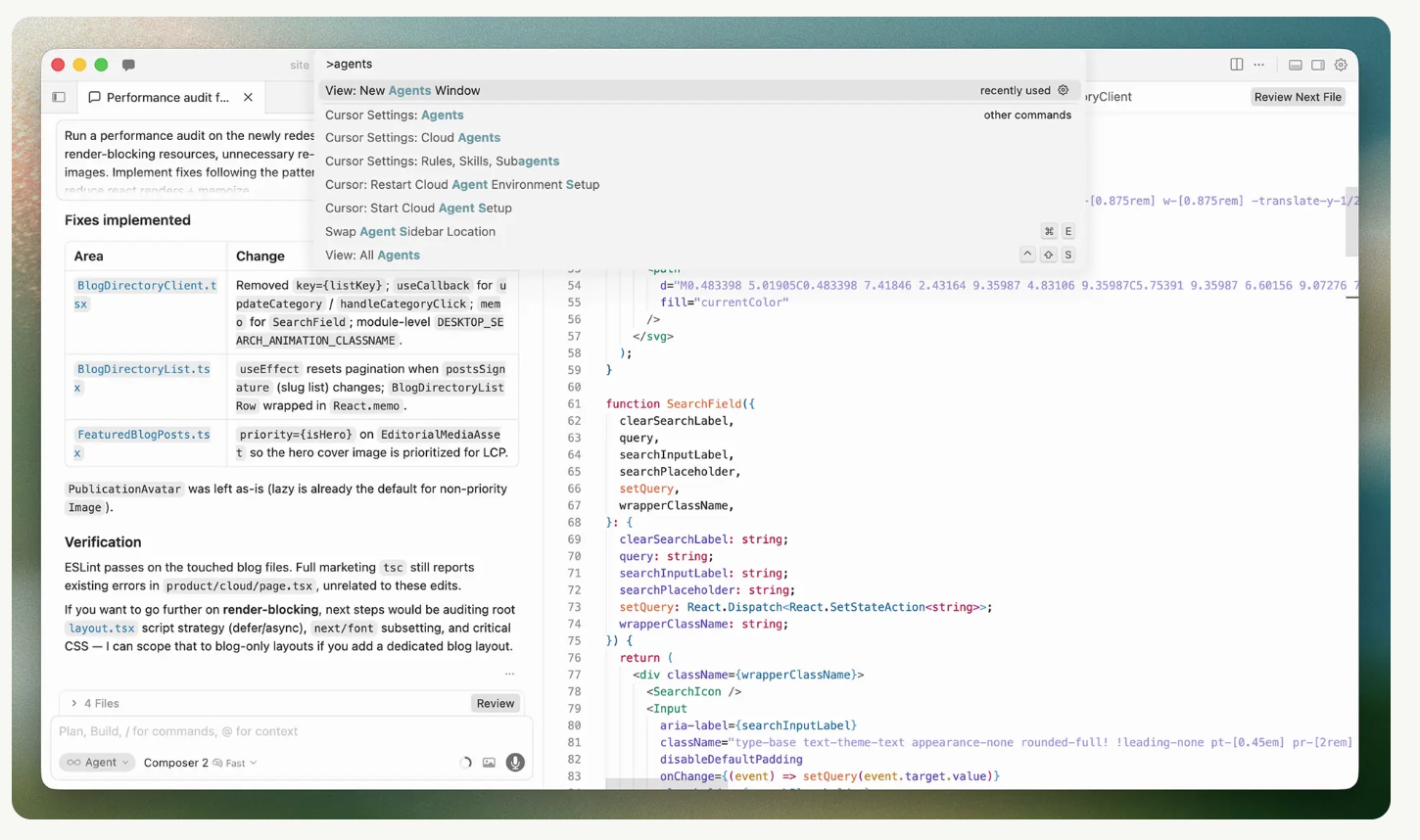Image resolution: width=1420 pixels, height=840 pixels.
Task: Click the Verification heading
Action: point(103,542)
